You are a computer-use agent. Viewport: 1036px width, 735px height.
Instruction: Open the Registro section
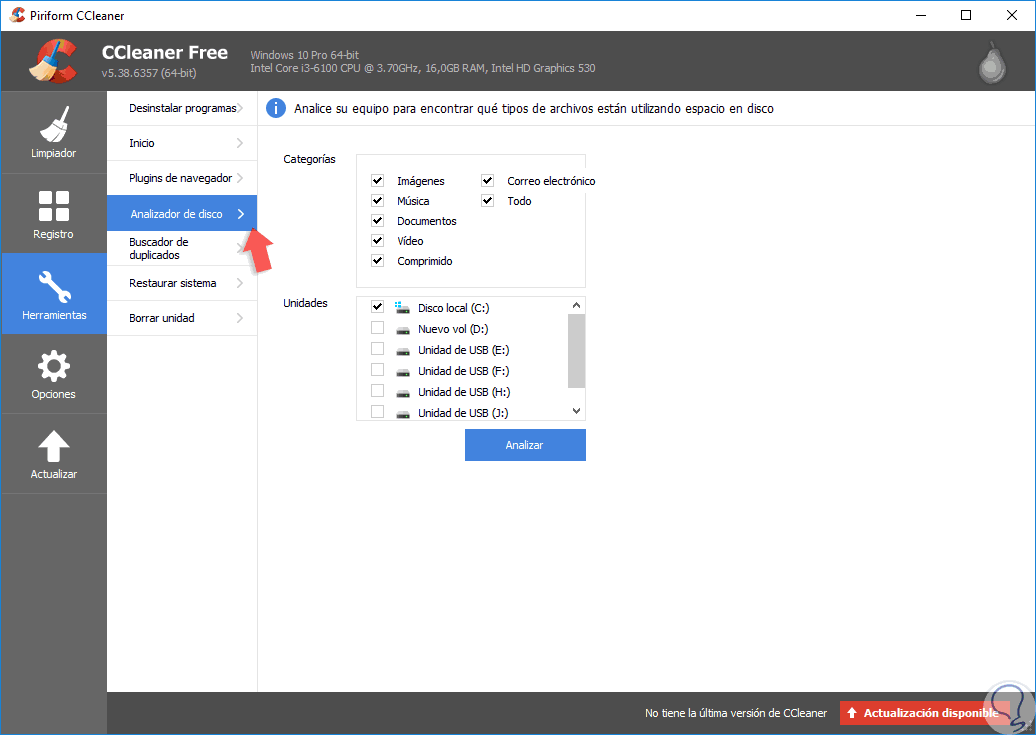click(x=54, y=214)
